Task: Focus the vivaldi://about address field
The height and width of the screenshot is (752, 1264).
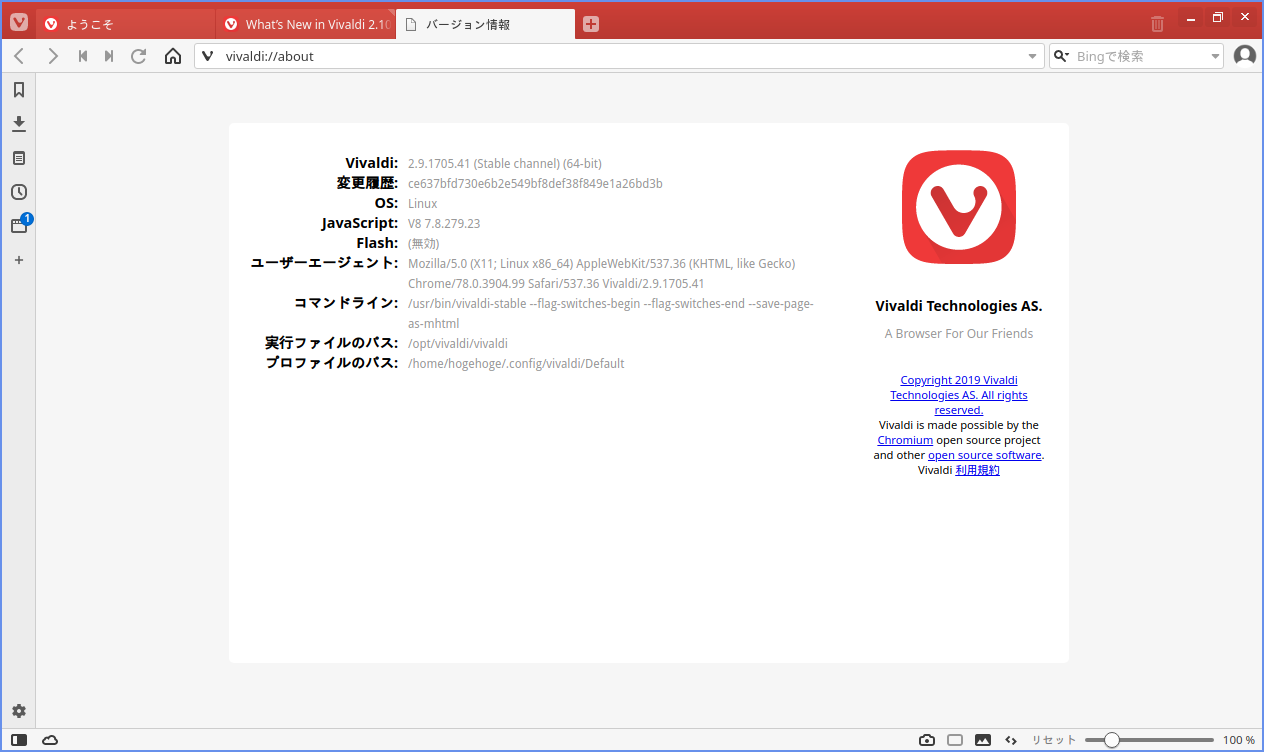Action: coord(620,56)
